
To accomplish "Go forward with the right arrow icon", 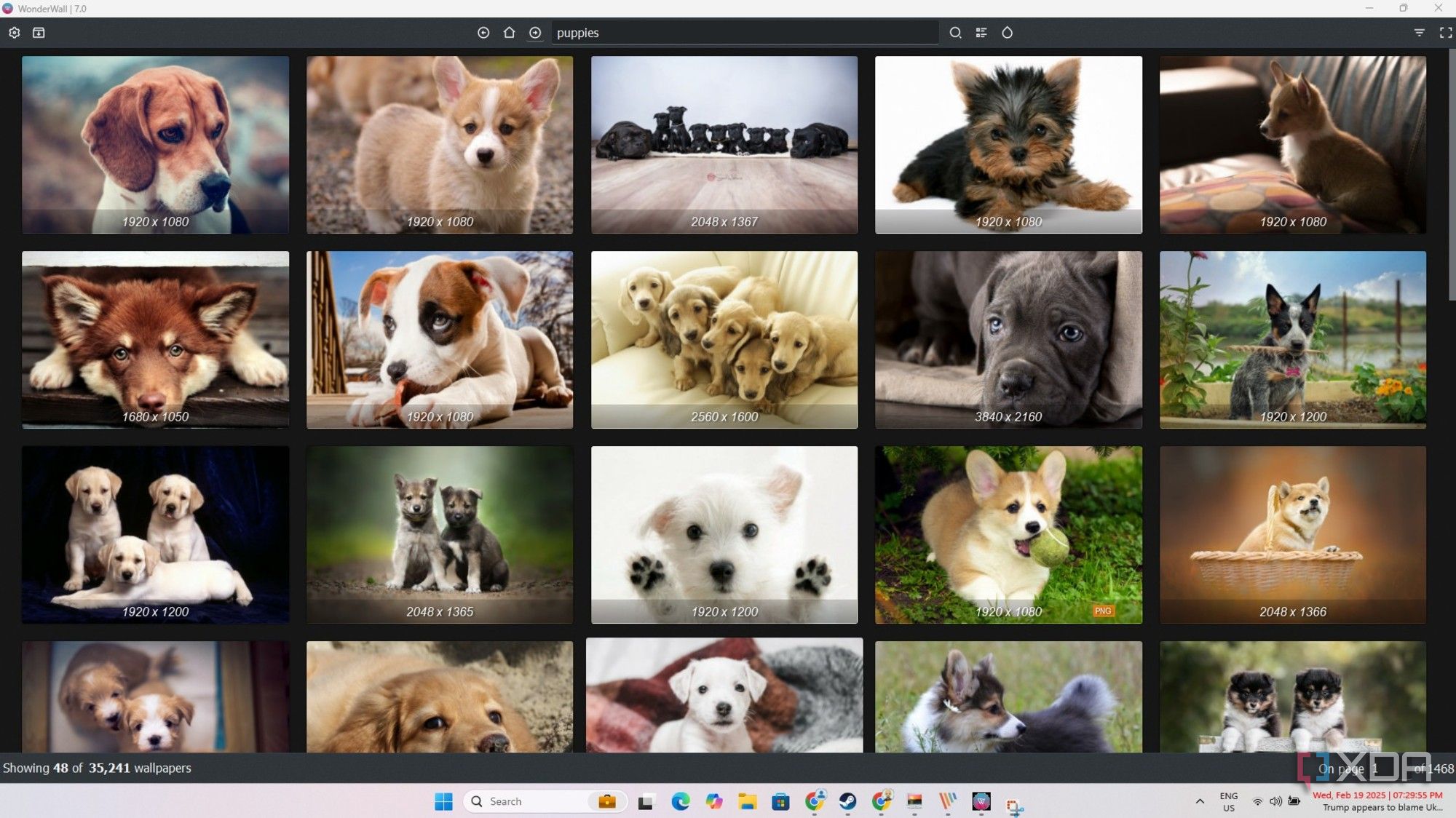I will point(535,33).
